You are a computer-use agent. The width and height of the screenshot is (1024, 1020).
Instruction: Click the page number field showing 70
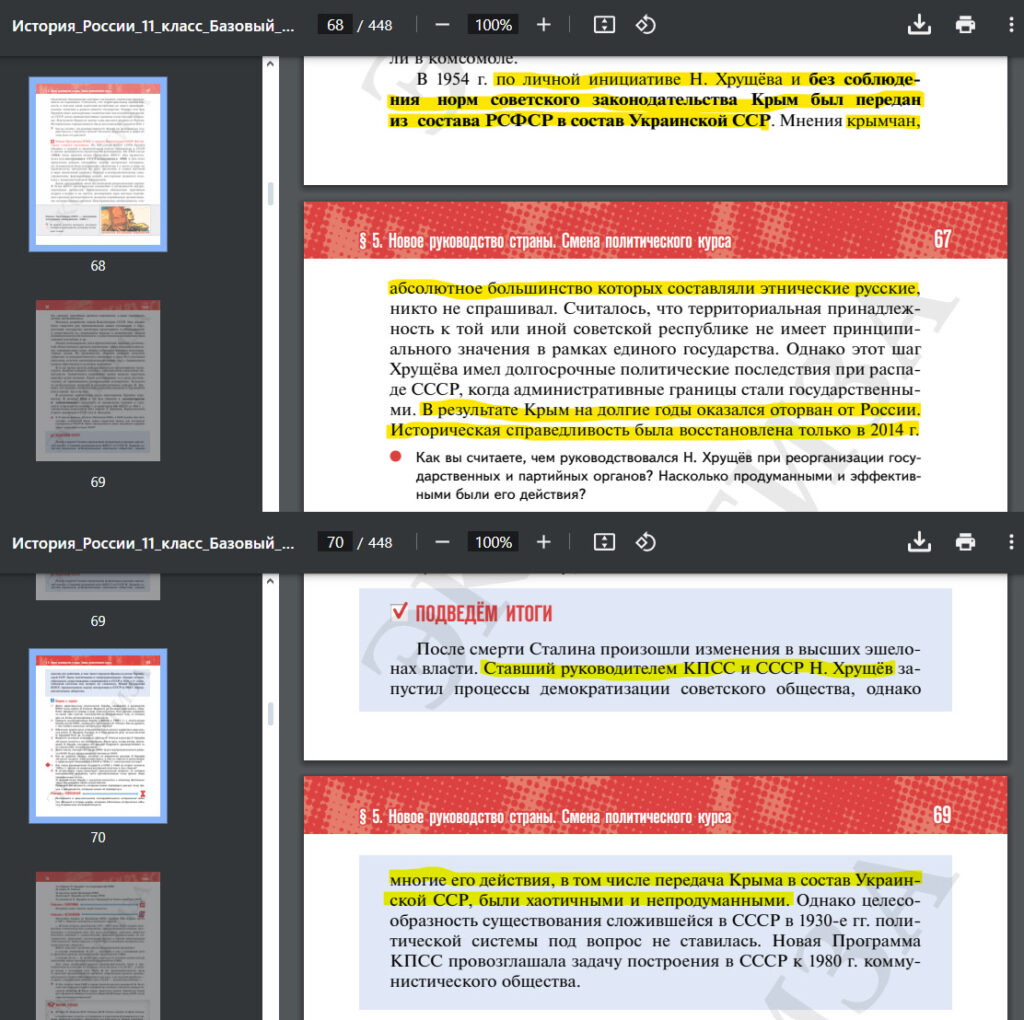point(335,542)
